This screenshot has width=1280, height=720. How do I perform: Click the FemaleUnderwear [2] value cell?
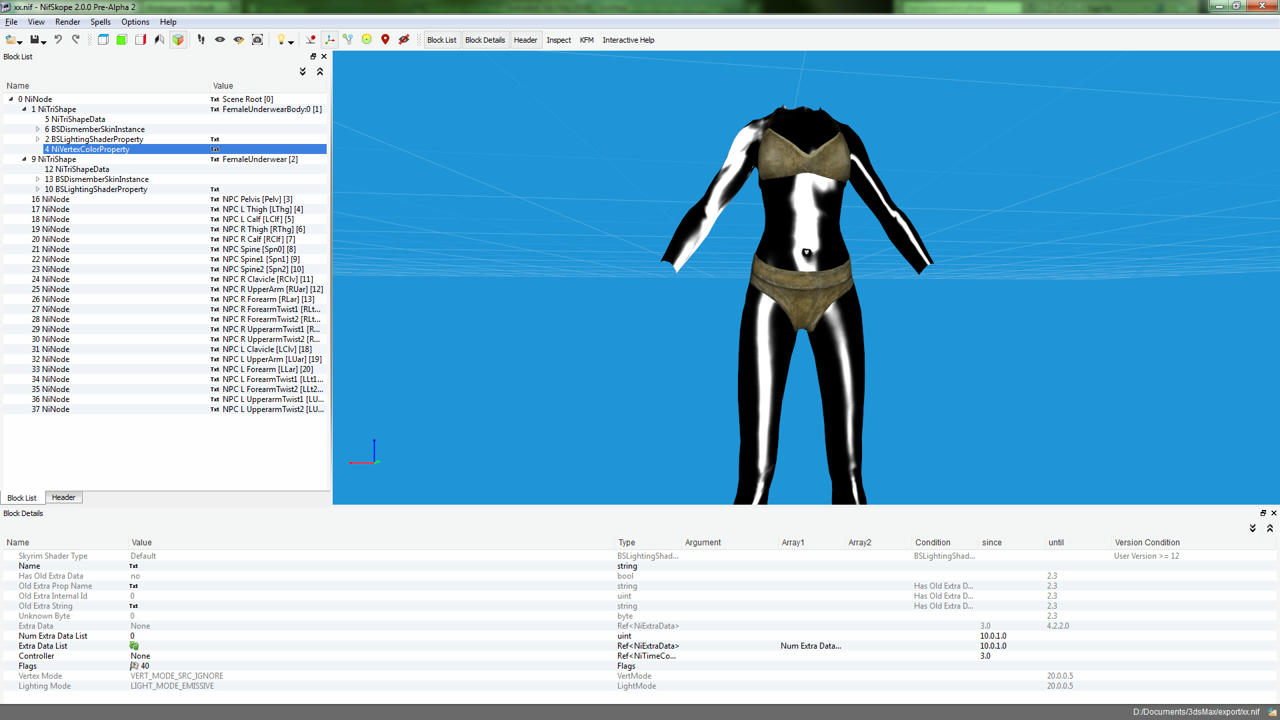point(268,159)
